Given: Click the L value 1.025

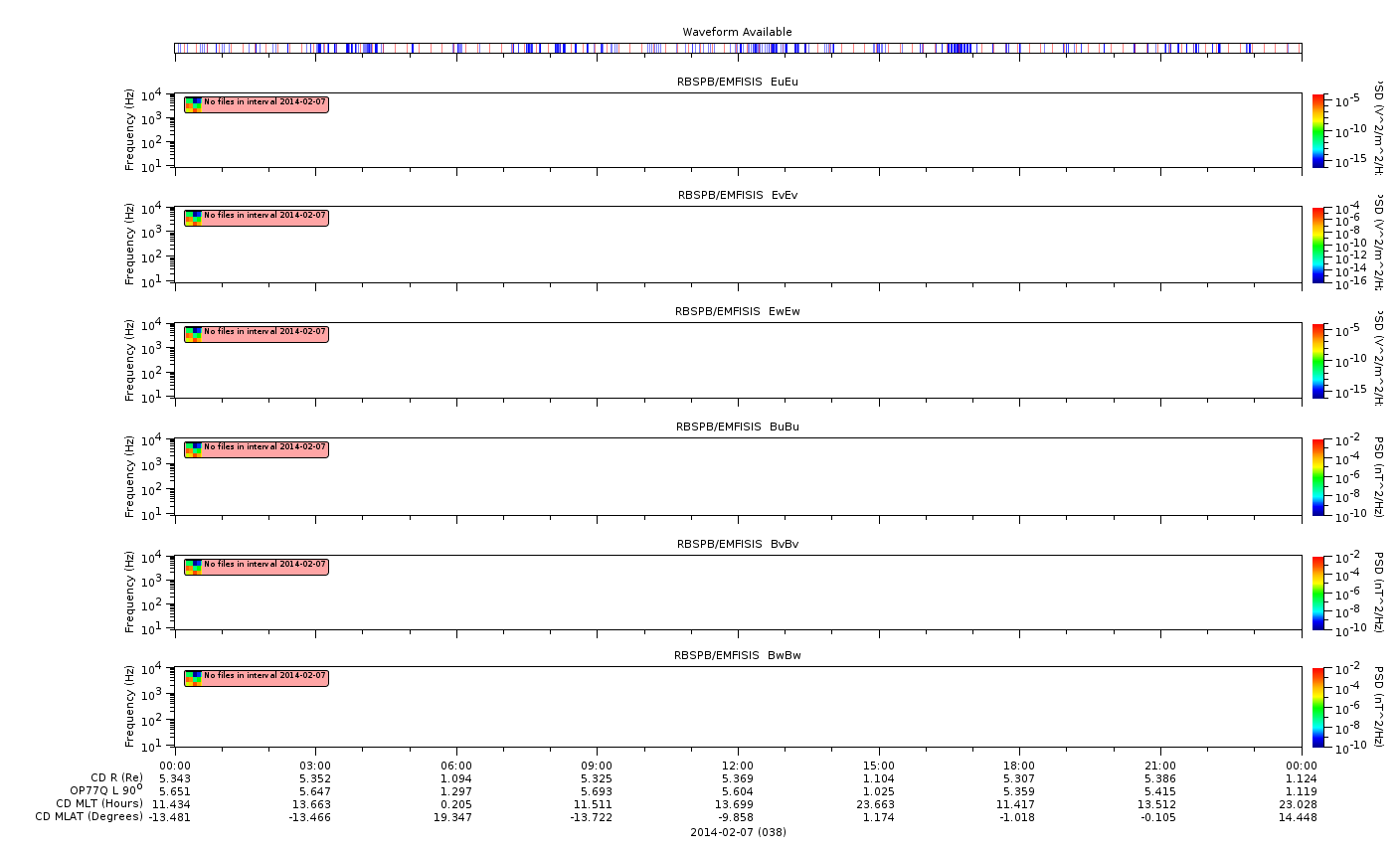Looking at the screenshot, I should (x=879, y=791).
